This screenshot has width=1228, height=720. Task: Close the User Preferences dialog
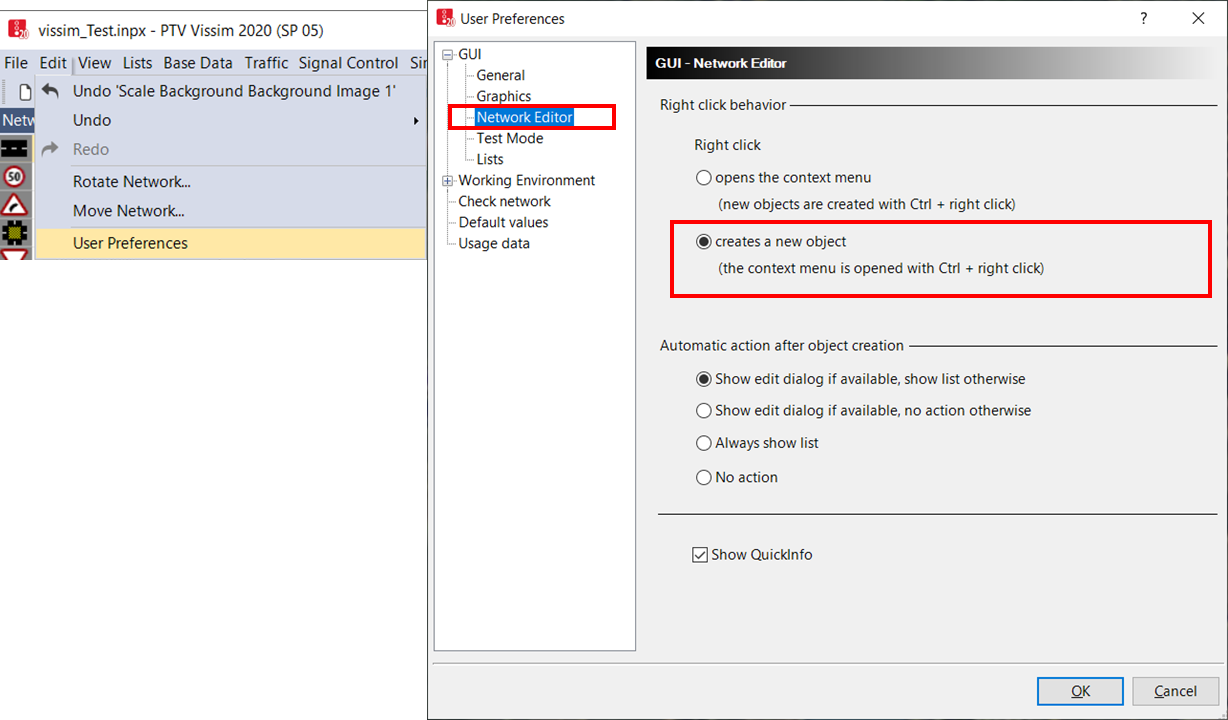click(x=1198, y=18)
